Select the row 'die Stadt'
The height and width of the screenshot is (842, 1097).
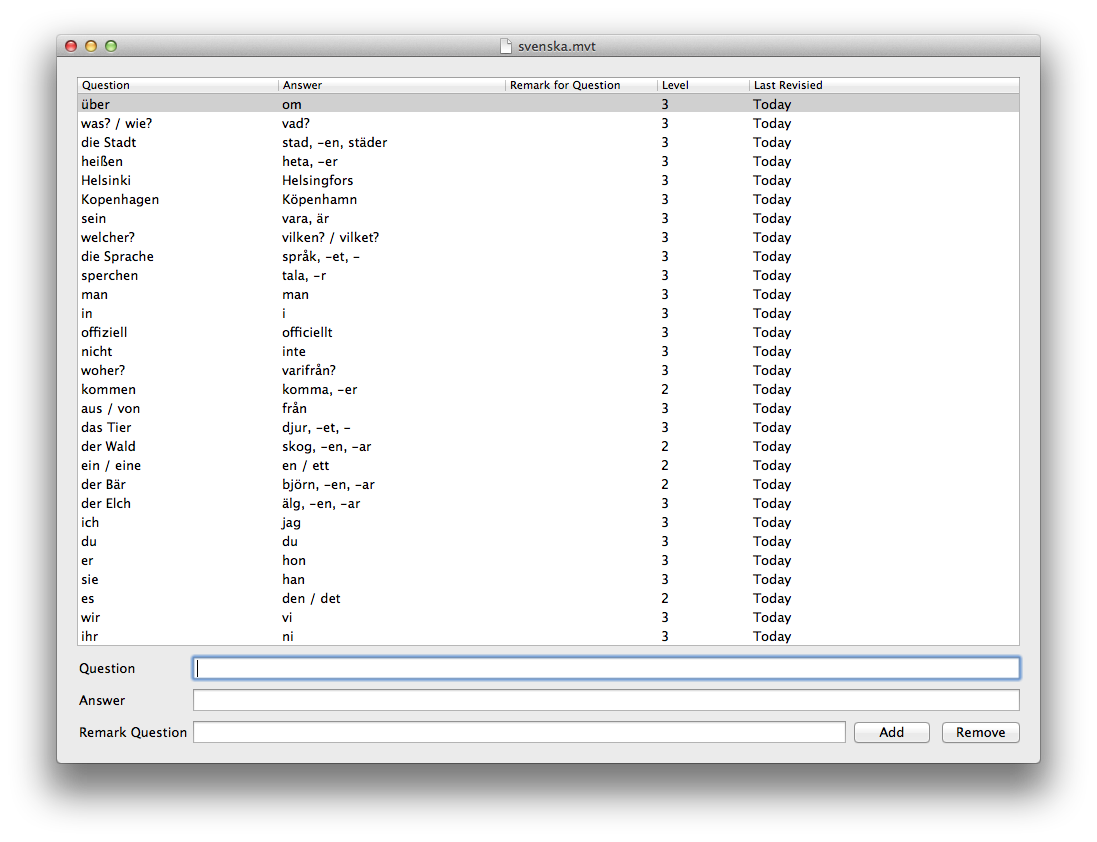pos(548,142)
